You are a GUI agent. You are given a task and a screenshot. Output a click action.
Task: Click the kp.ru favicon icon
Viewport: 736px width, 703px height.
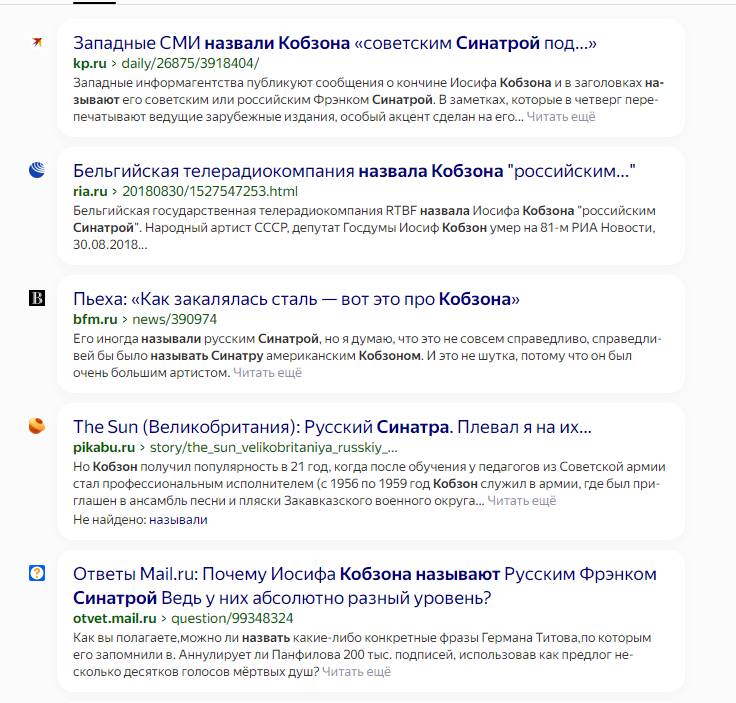37,42
